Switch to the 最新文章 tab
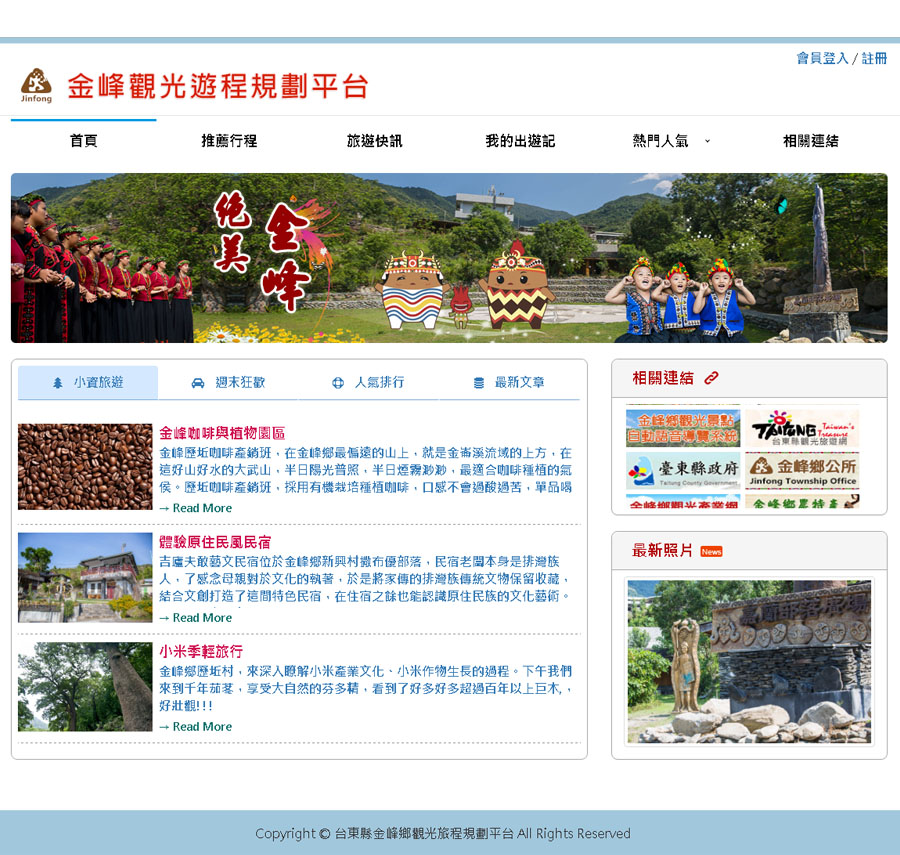The width and height of the screenshot is (900, 855). coord(509,382)
